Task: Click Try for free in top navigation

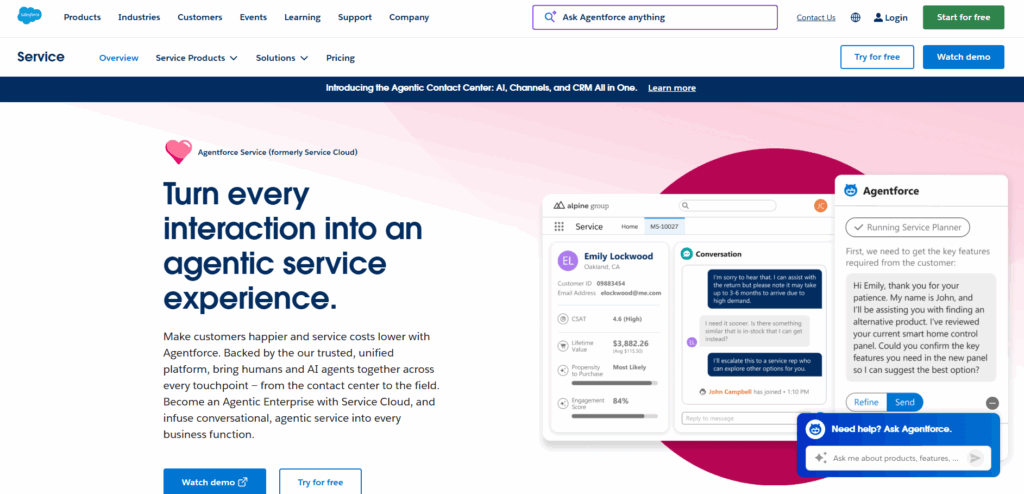Action: pyautogui.click(x=877, y=57)
